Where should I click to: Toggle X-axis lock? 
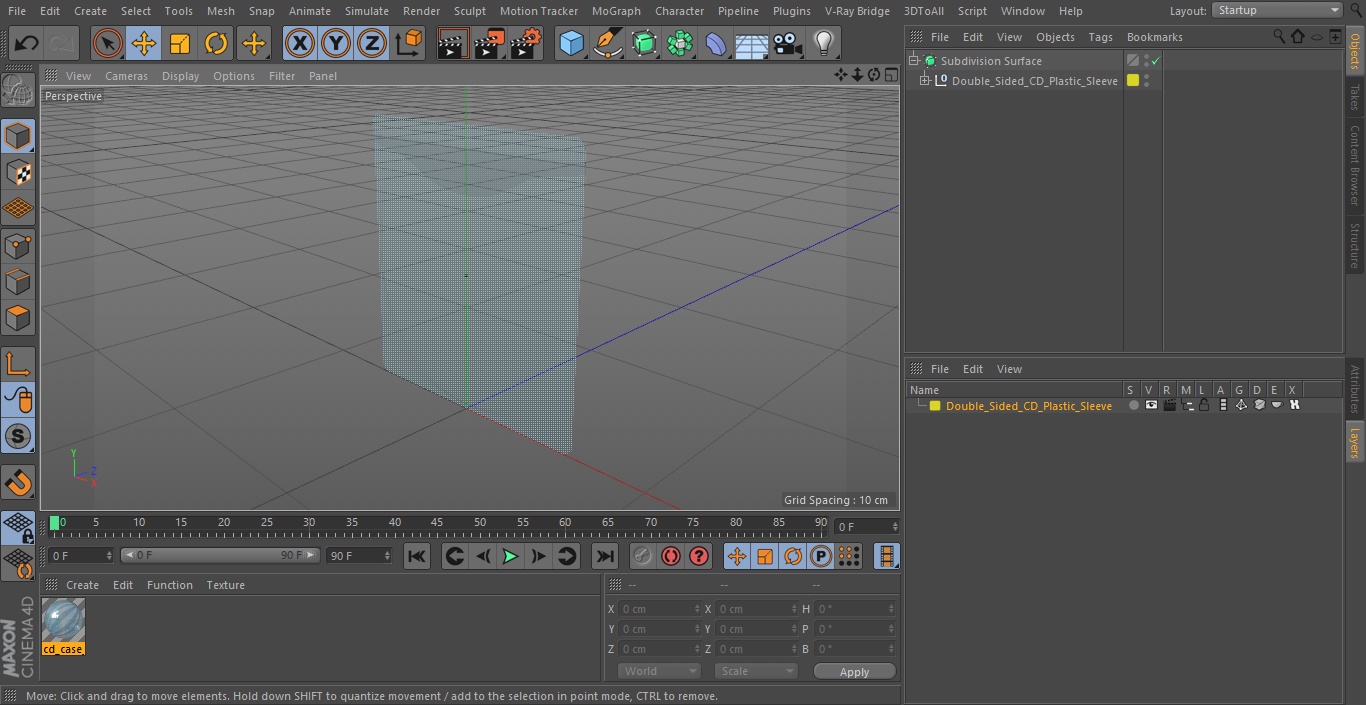tap(299, 43)
